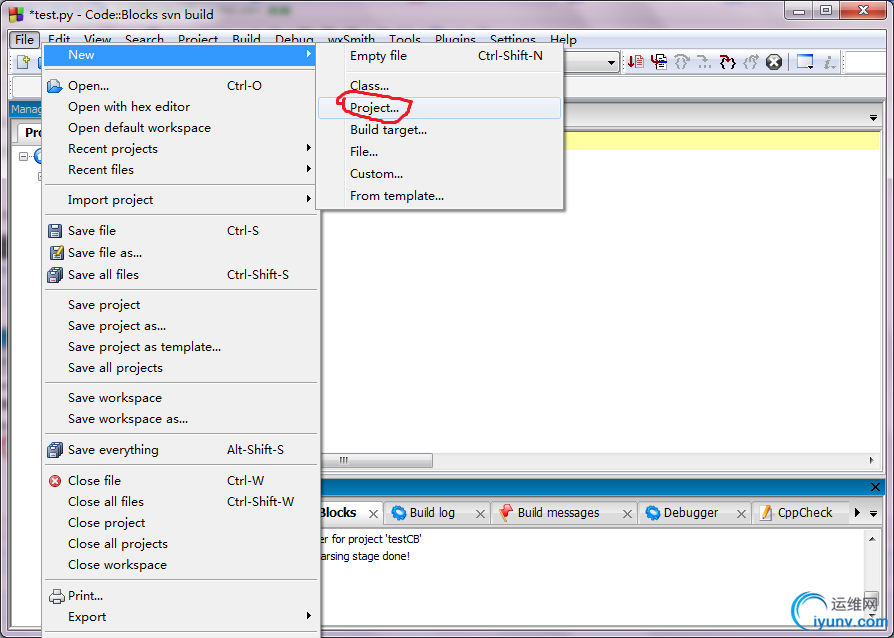Screen dimensions: 894x638
Task: Choose Save project as template...
Action: click(x=180, y=347)
